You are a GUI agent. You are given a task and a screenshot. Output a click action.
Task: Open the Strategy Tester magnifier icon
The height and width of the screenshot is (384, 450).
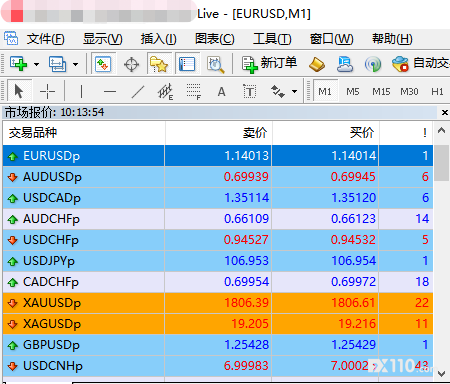pyautogui.click(x=215, y=64)
